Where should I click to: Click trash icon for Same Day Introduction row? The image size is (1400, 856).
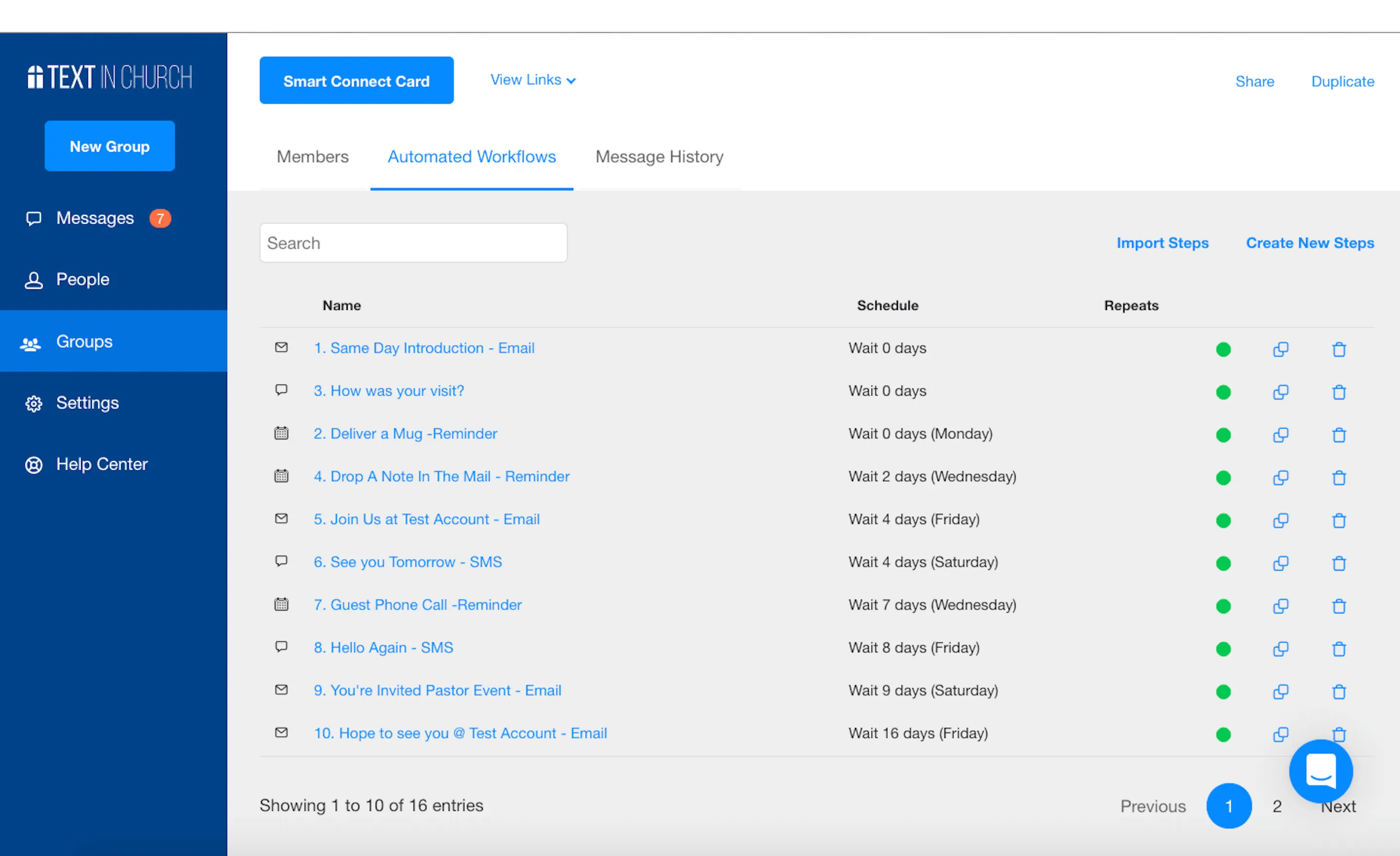pos(1339,349)
